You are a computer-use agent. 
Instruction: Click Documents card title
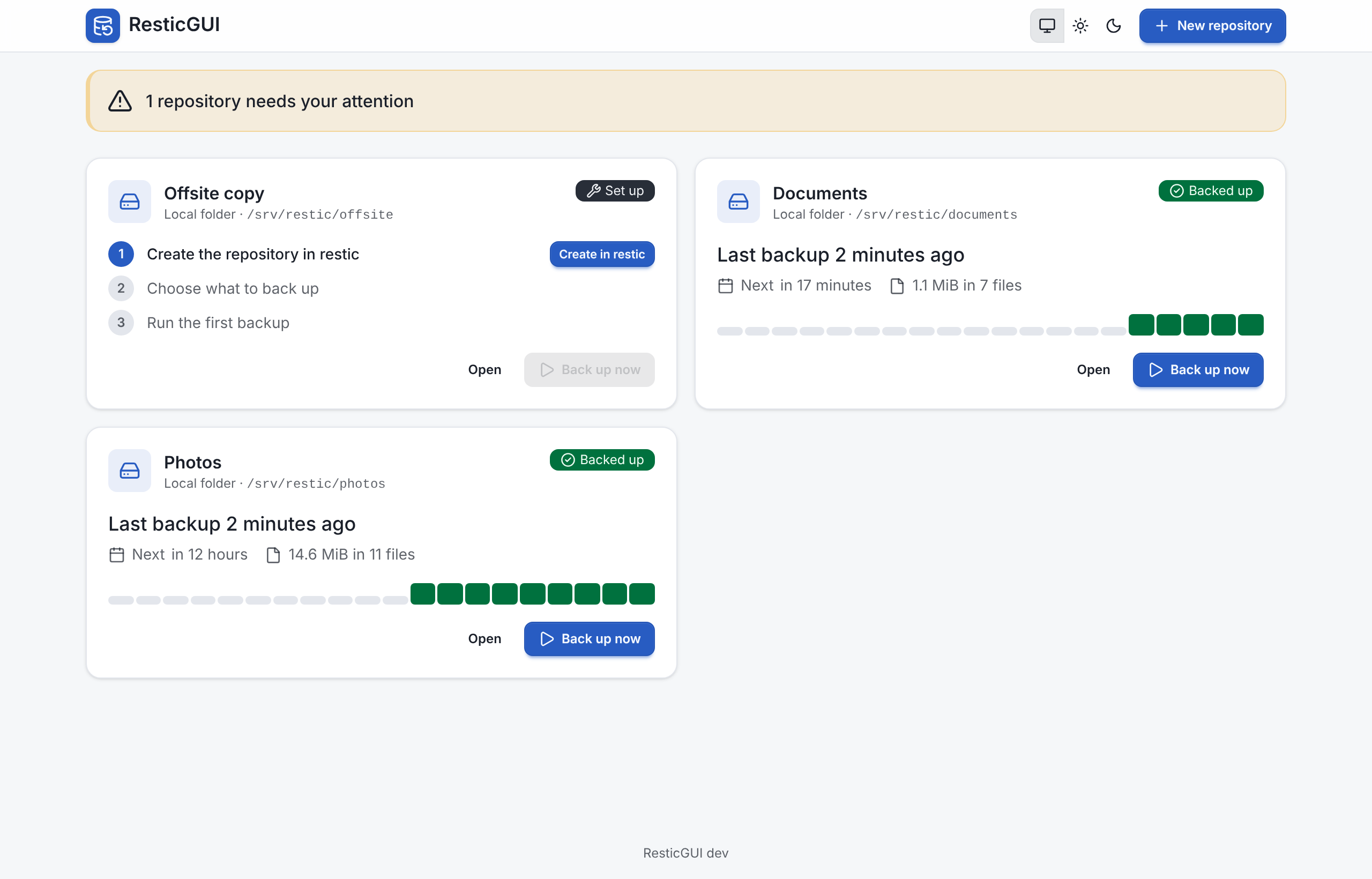(x=819, y=193)
